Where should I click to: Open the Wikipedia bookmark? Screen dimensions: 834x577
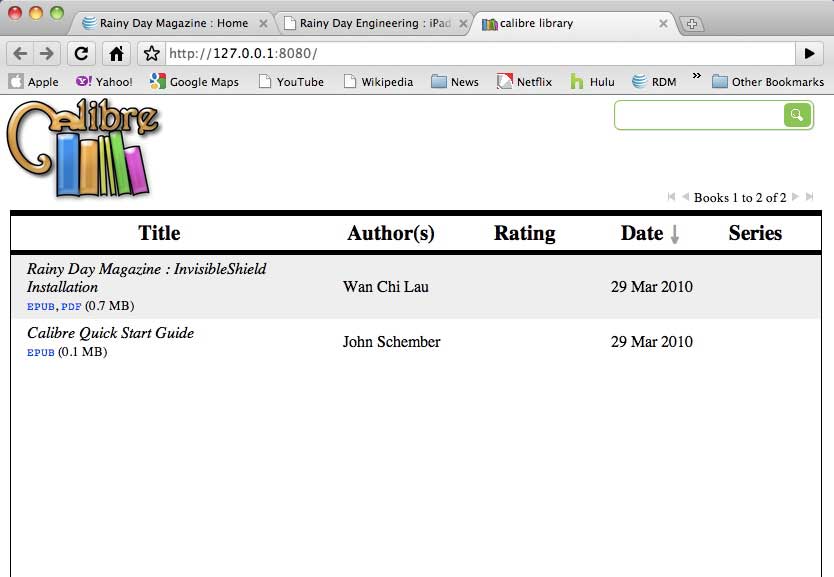coord(379,82)
